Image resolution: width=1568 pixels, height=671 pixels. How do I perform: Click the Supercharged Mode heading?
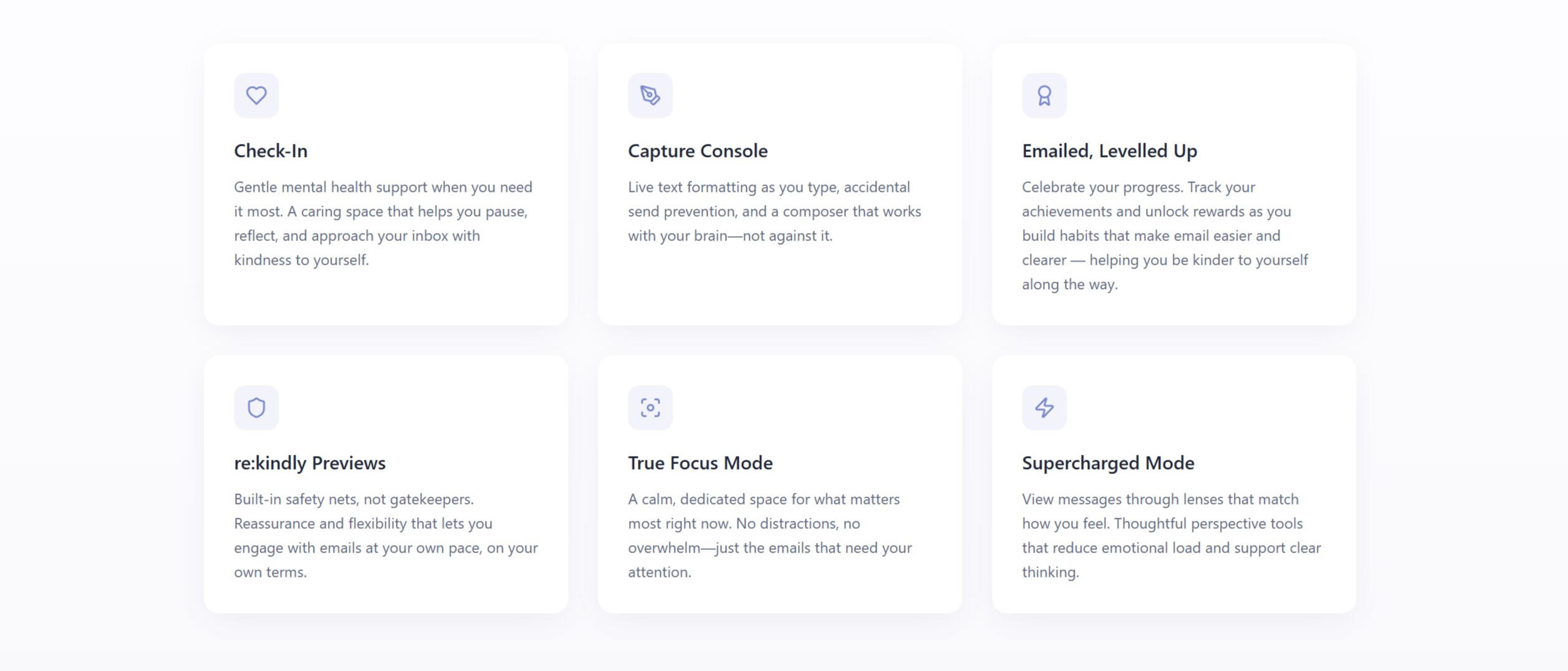1108,463
